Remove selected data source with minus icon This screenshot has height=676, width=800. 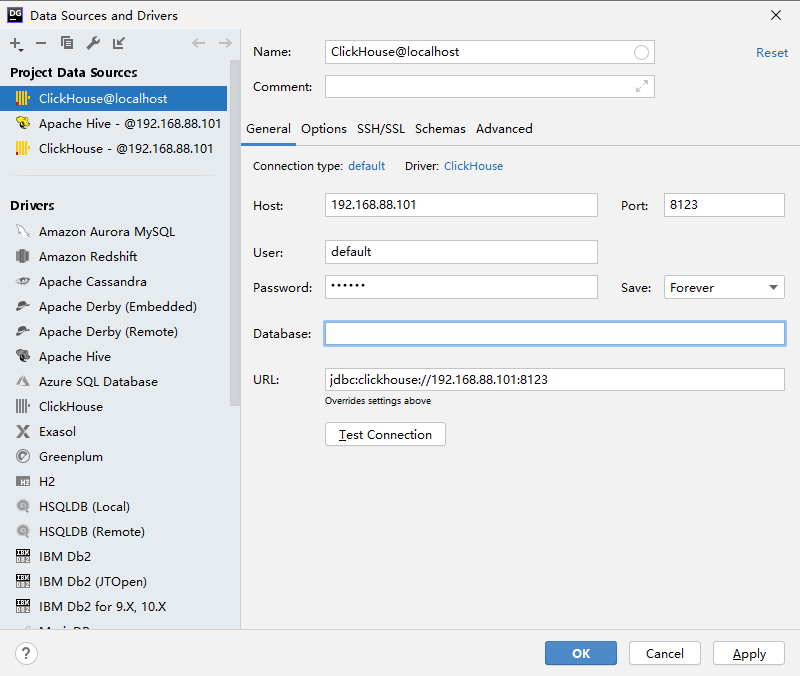click(41, 43)
